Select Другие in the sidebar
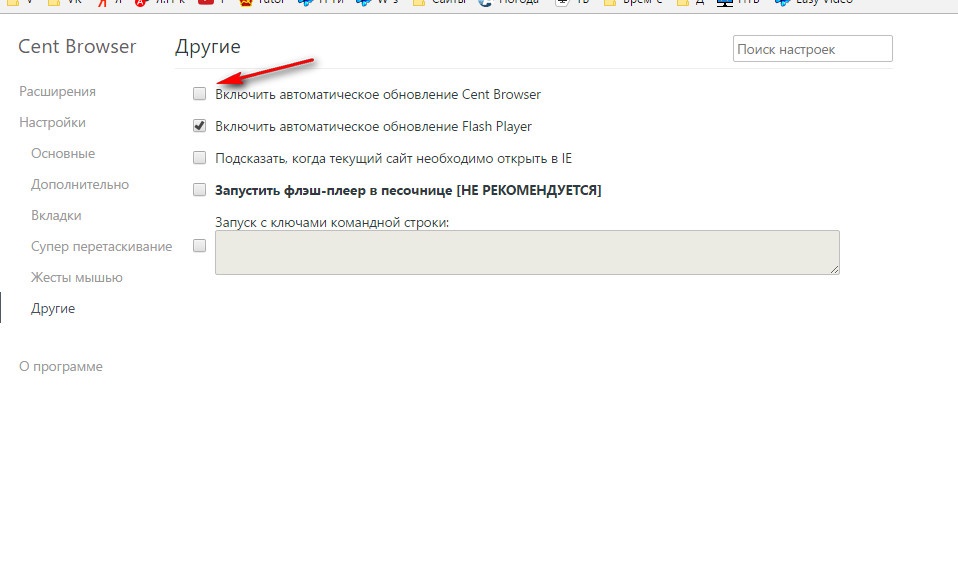The image size is (958, 584). point(53,308)
